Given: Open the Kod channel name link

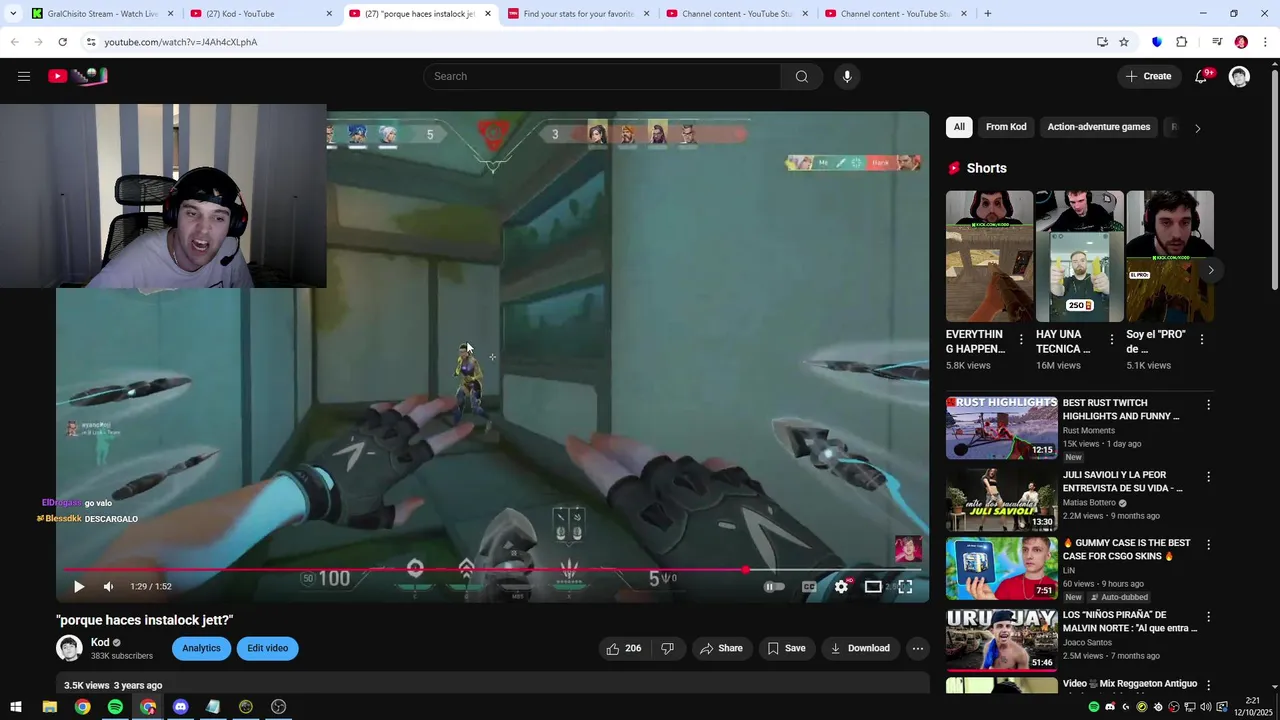Looking at the screenshot, I should coord(100,643).
